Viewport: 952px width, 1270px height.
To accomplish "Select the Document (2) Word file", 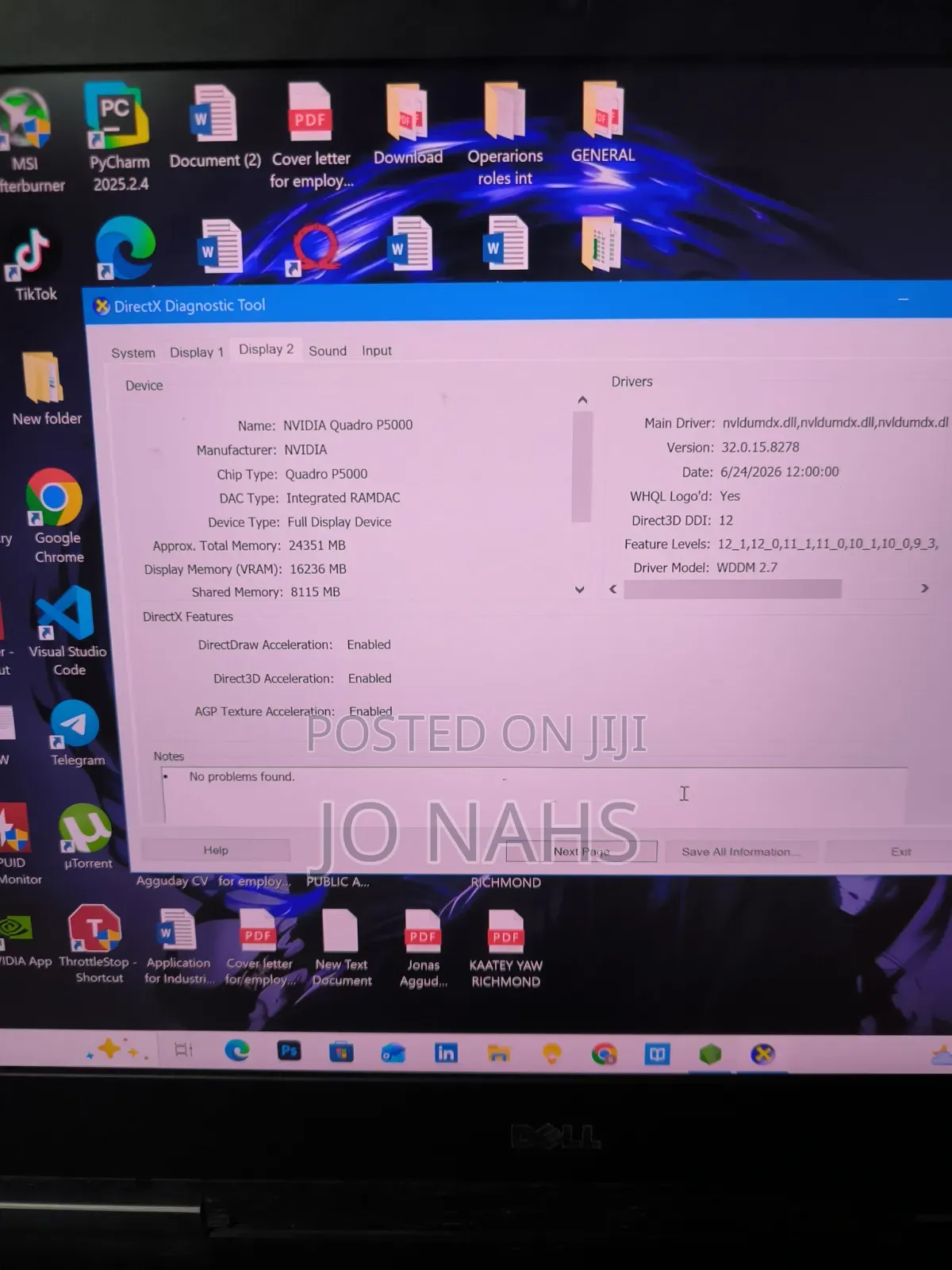I will (214, 125).
